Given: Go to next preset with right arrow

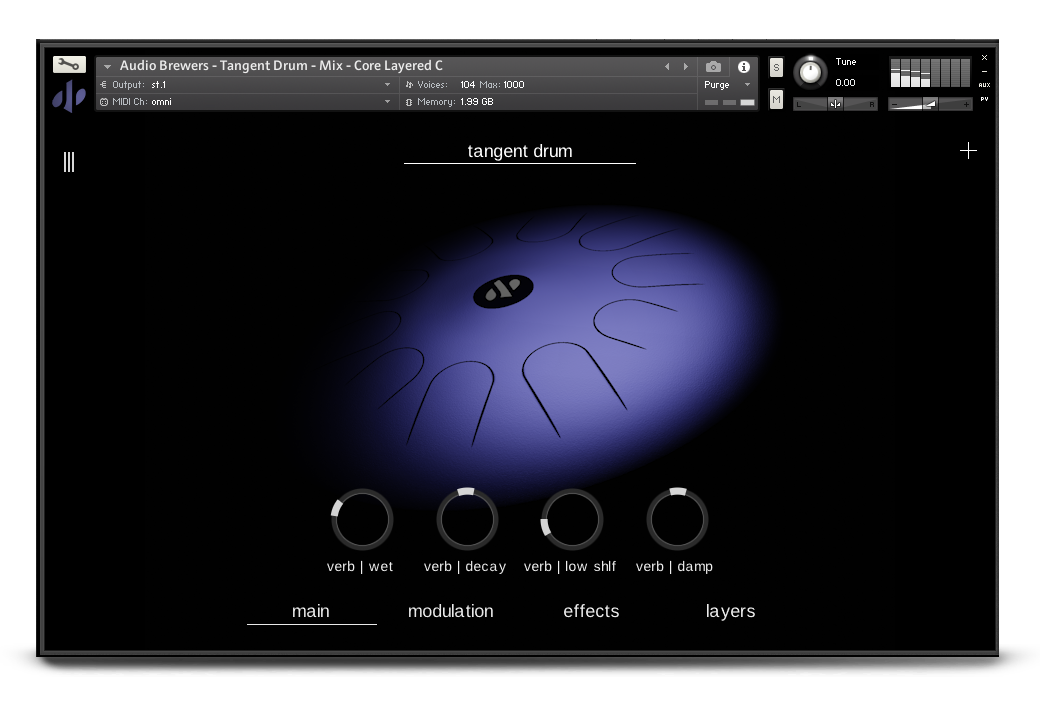Looking at the screenshot, I should click(685, 67).
